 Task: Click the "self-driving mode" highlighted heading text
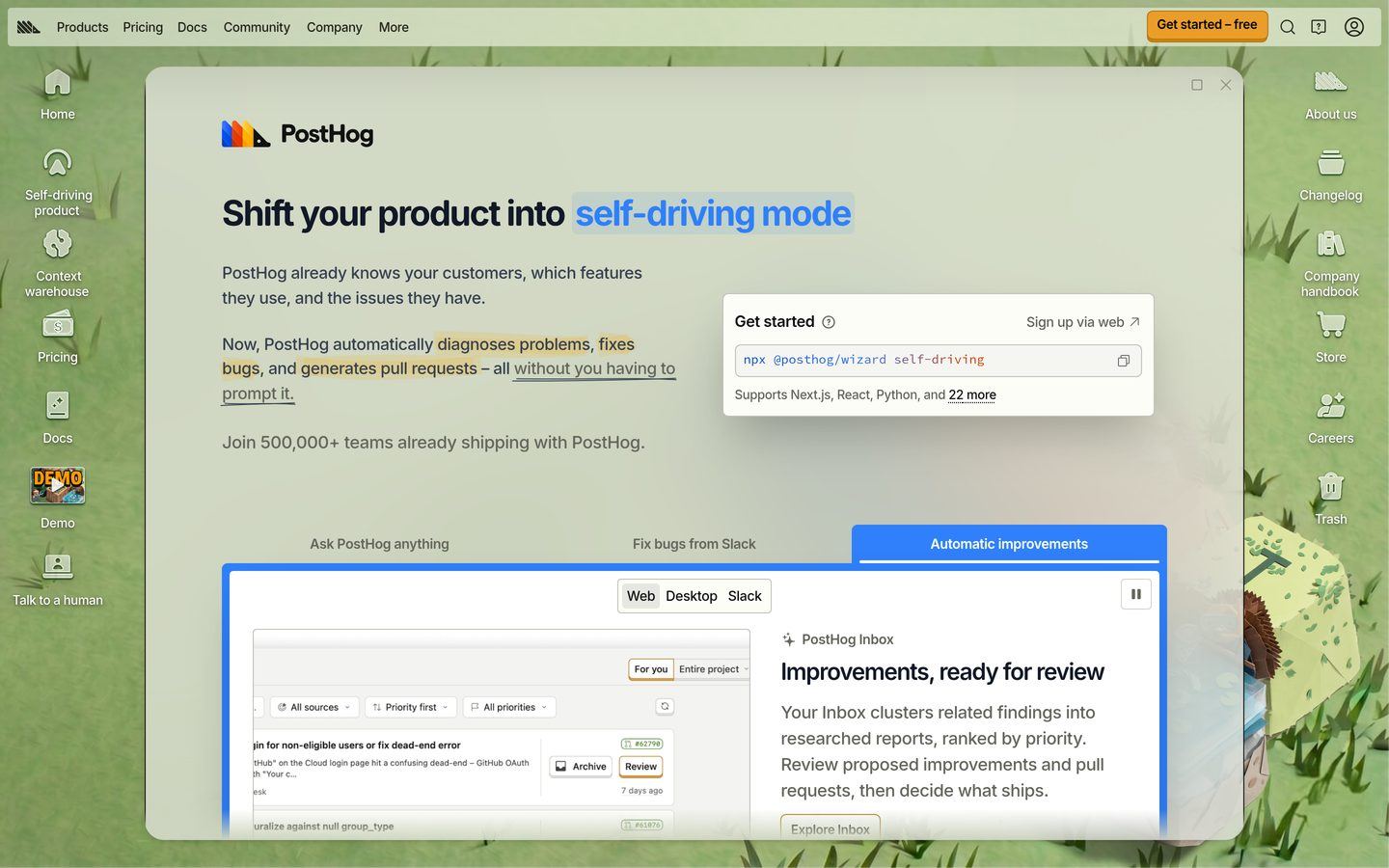tap(713, 213)
